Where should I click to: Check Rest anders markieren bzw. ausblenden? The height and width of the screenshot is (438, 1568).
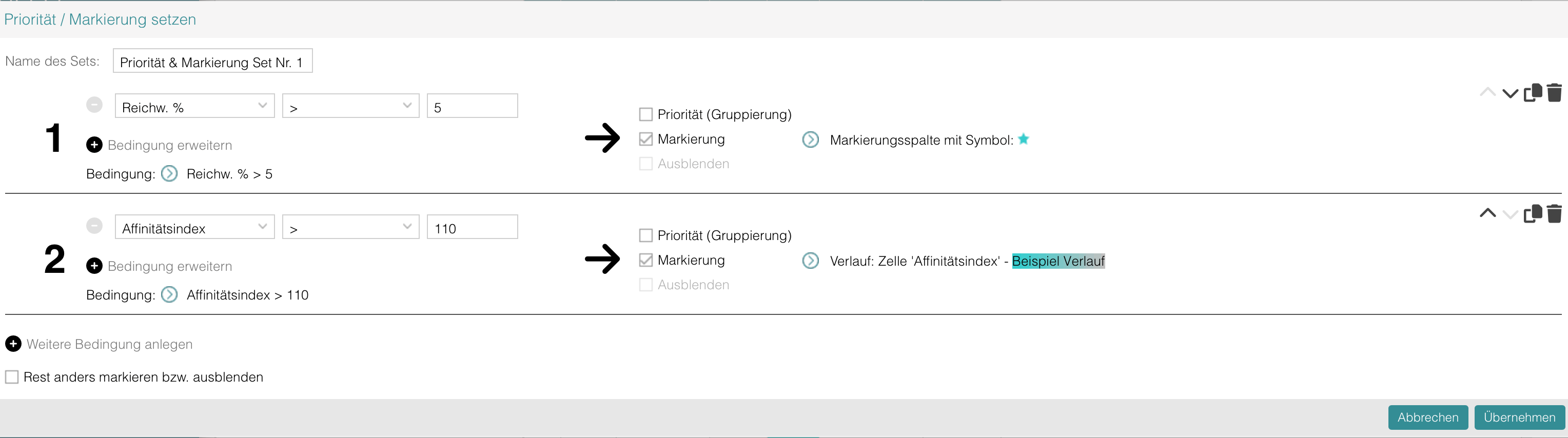pyautogui.click(x=12, y=376)
